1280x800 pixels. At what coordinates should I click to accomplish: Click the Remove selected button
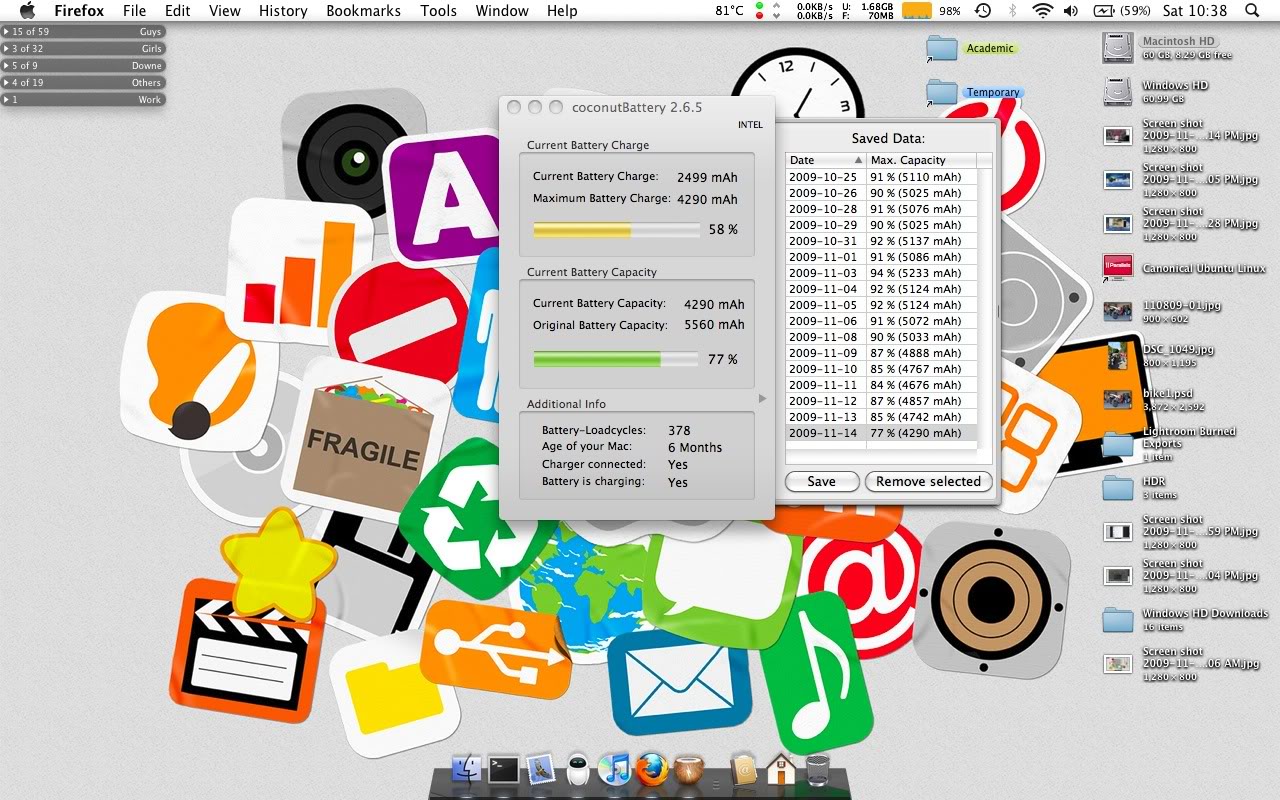928,481
